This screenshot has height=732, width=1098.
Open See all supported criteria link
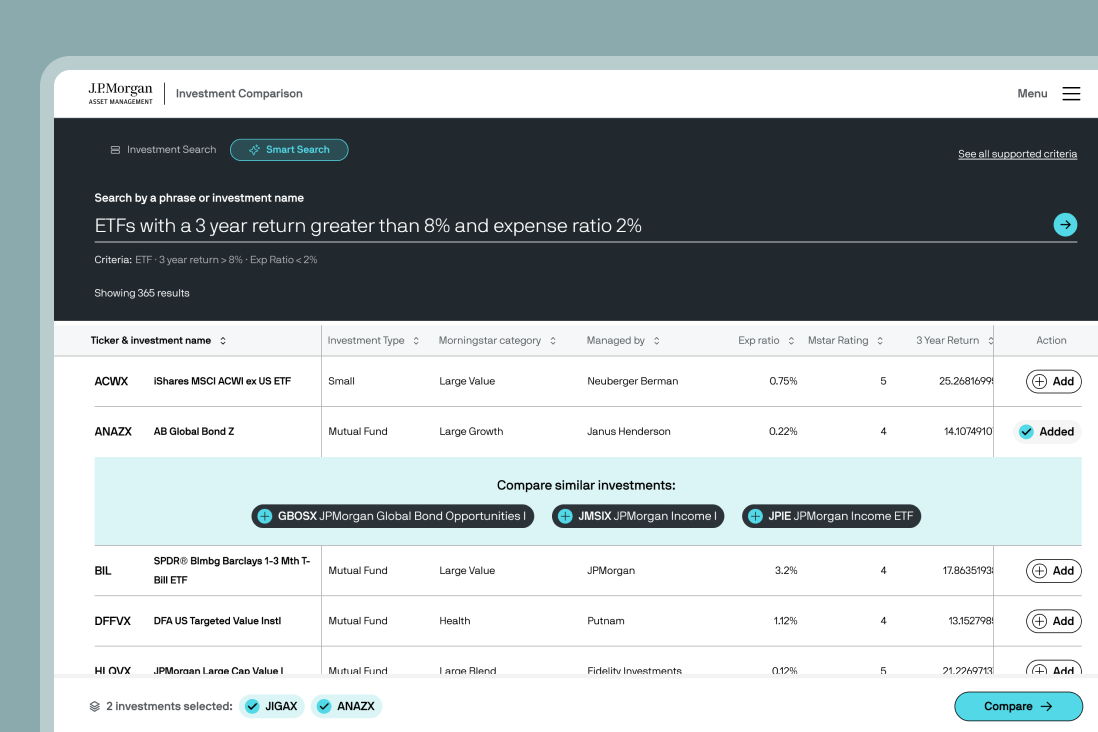[1017, 154]
